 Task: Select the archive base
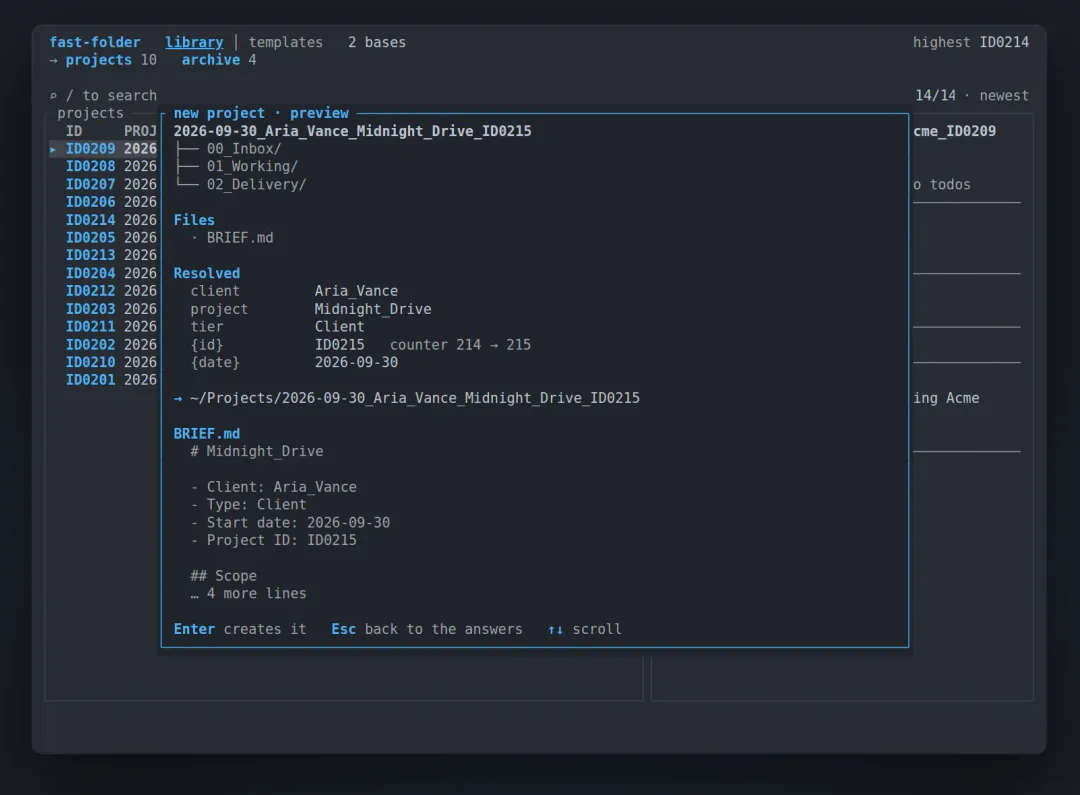pos(219,60)
